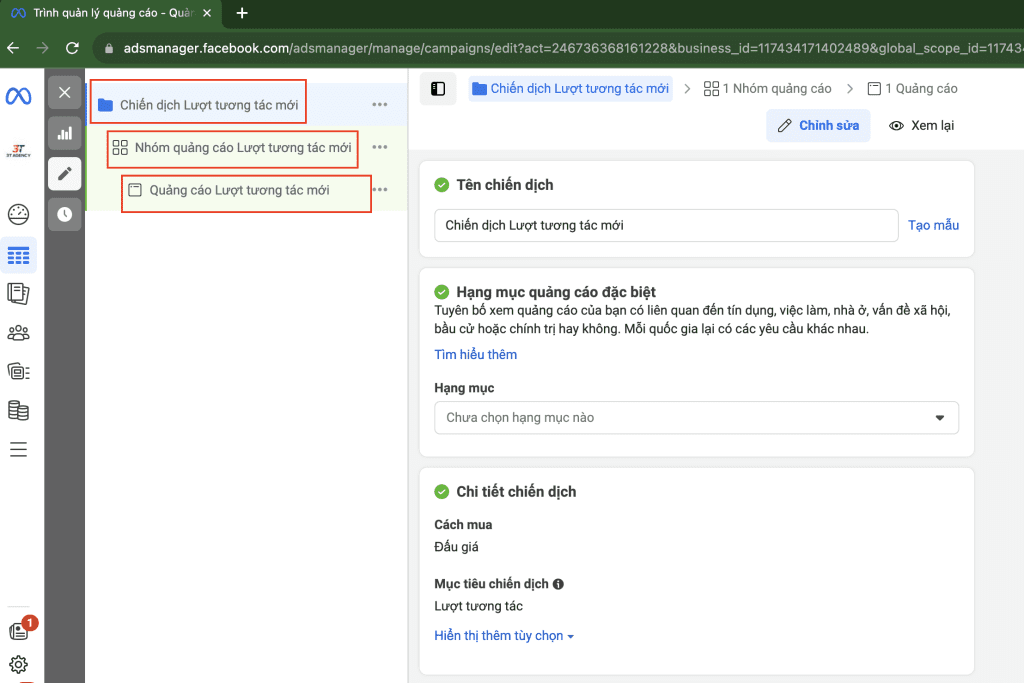Reload the page in browser
1024x683 pixels.
[x=72, y=48]
